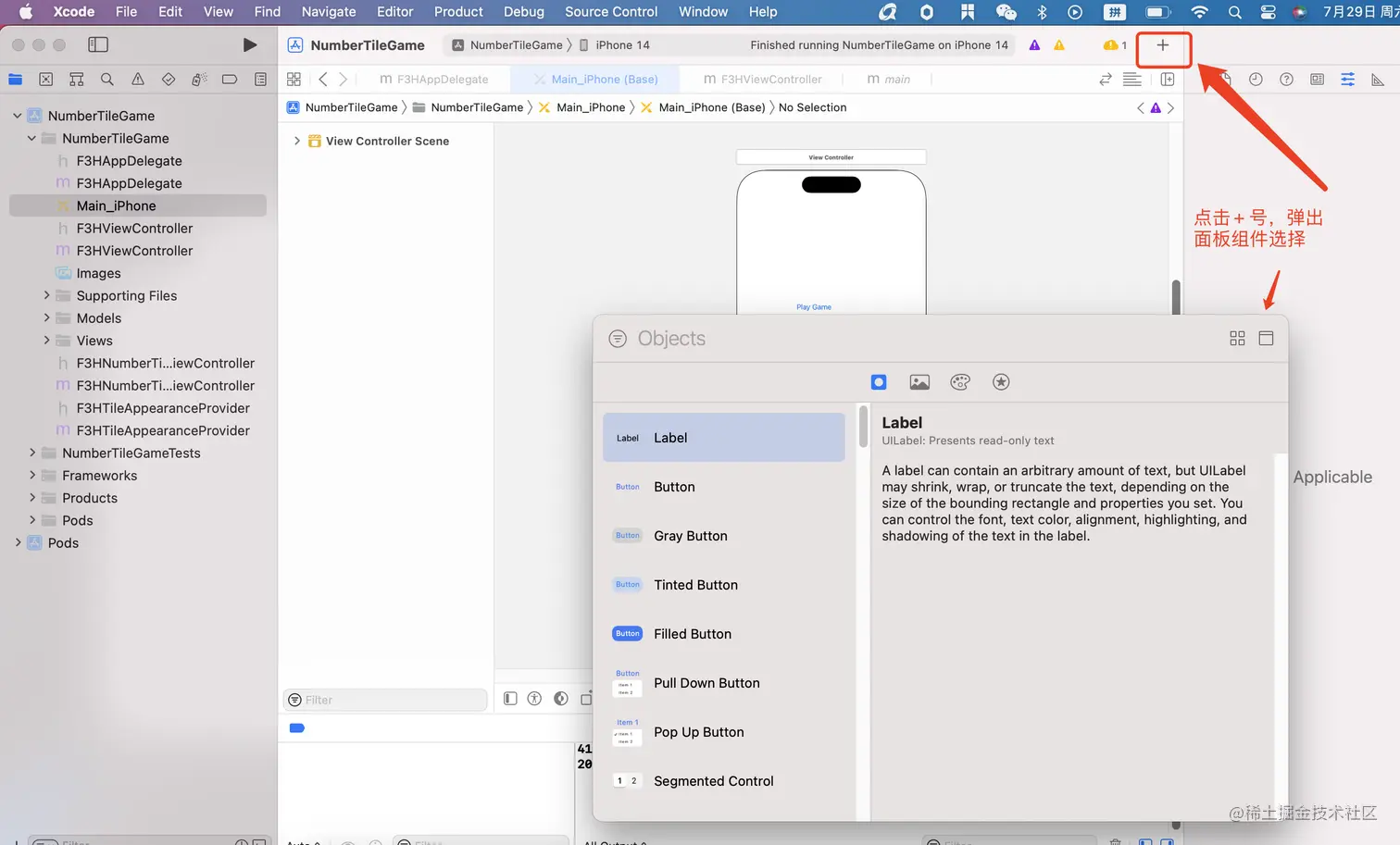1400x845 pixels.
Task: Collapse the NumberTileGame project root
Action: point(17,116)
